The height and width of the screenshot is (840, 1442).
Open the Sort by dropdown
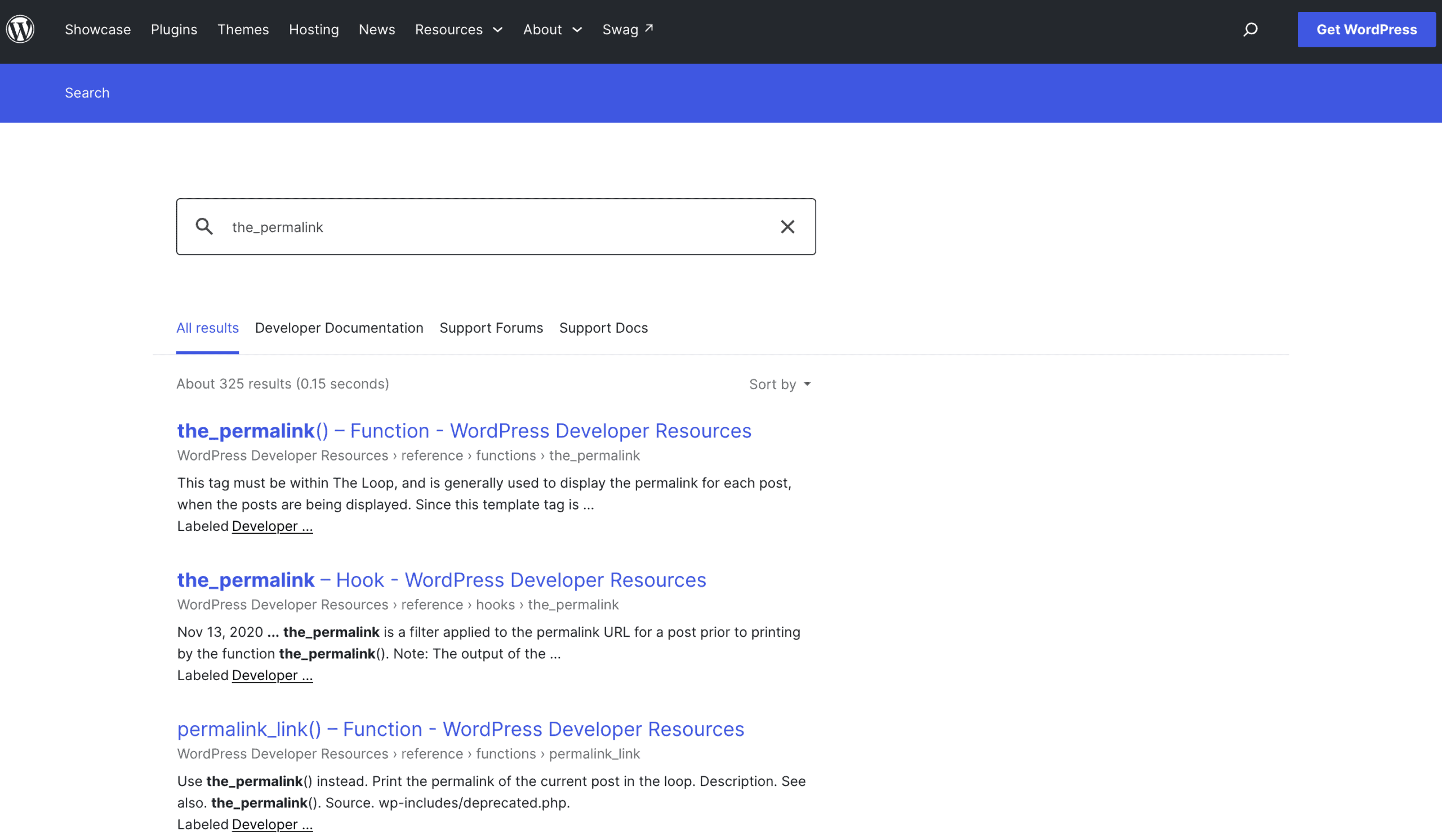coord(780,385)
